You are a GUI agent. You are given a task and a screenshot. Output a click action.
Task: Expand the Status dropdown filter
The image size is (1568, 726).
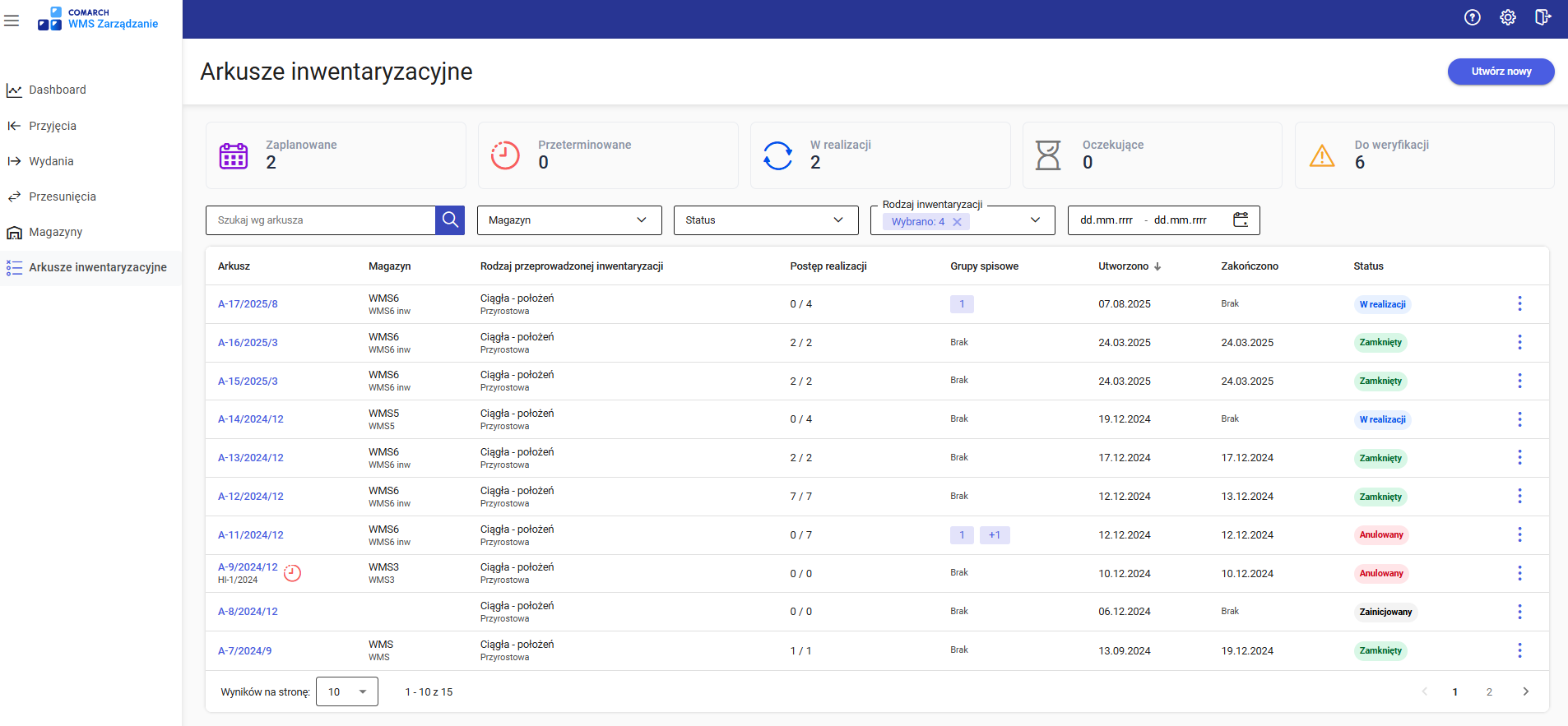click(x=765, y=220)
